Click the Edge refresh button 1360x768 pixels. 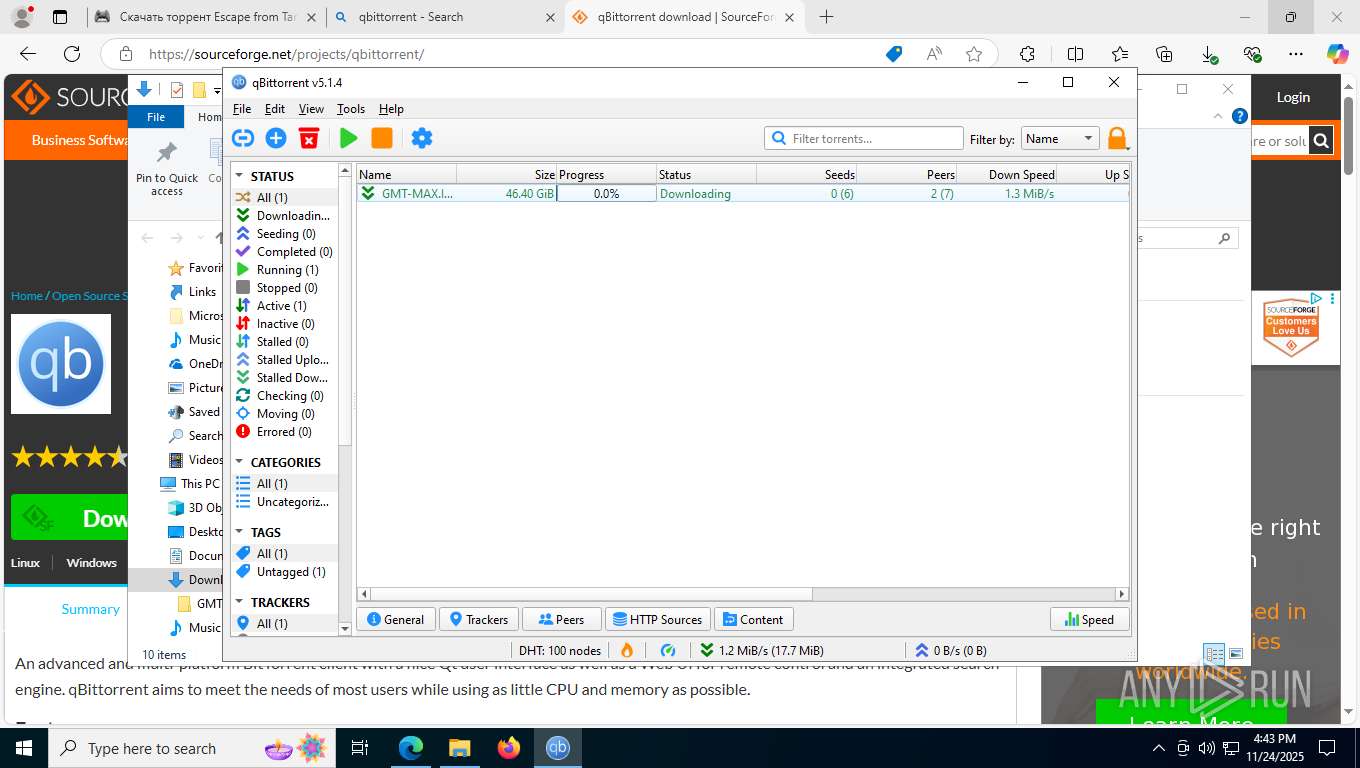(x=72, y=54)
